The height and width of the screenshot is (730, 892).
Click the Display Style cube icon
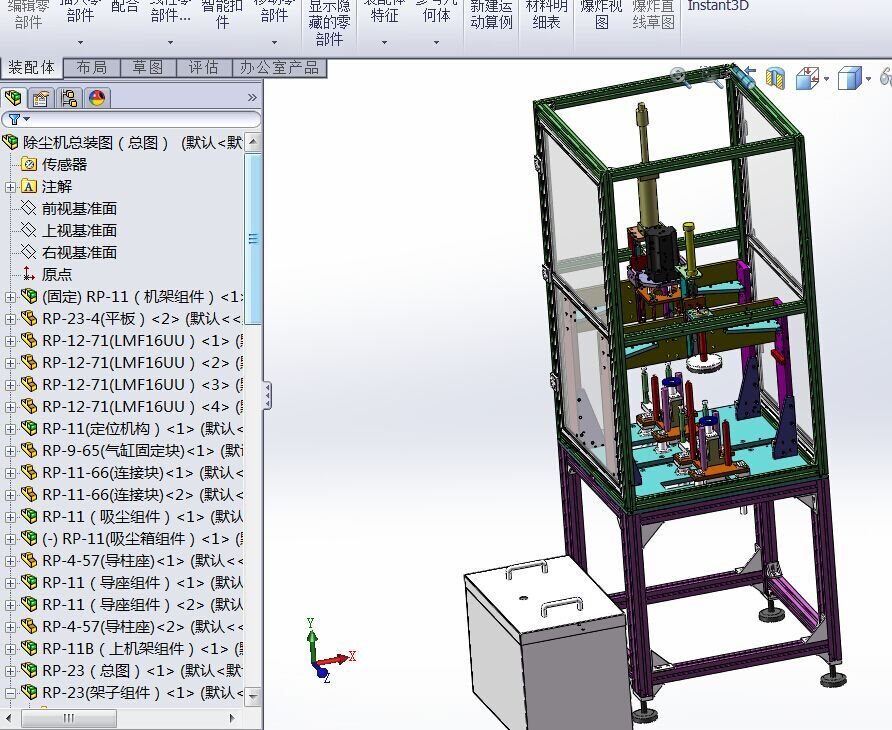coord(850,78)
